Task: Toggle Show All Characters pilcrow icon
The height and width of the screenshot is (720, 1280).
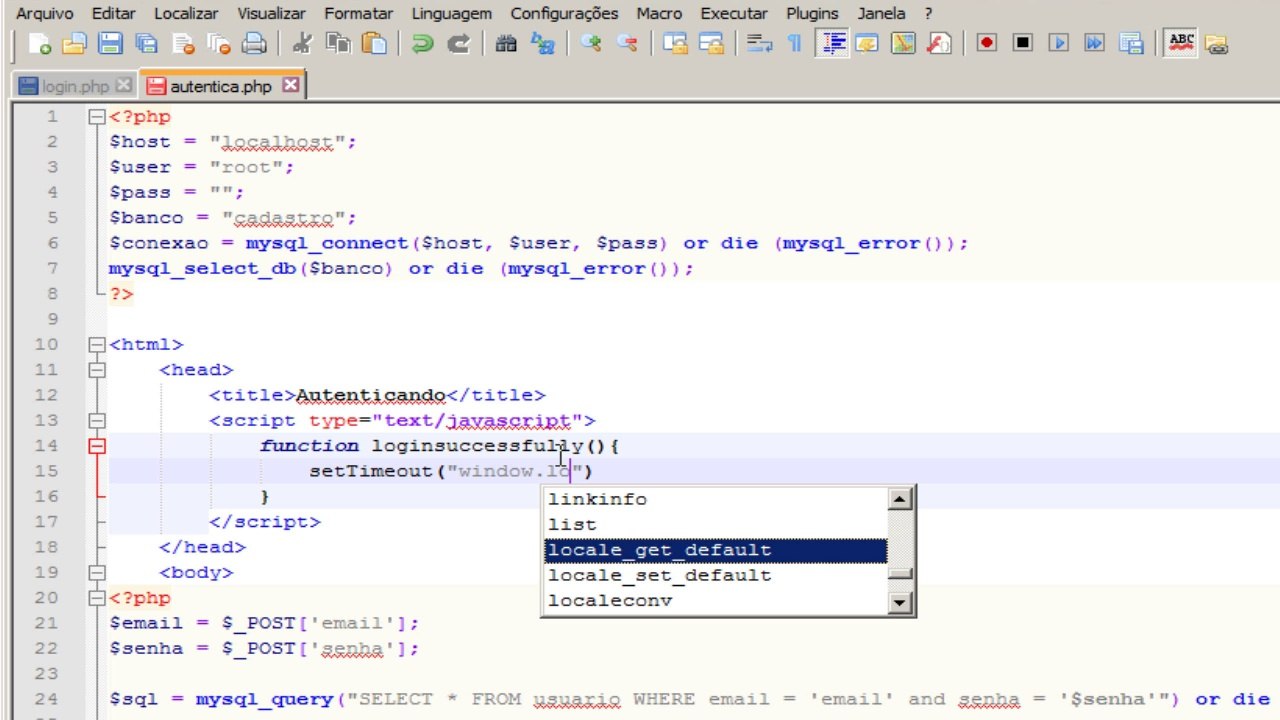Action: (x=795, y=44)
